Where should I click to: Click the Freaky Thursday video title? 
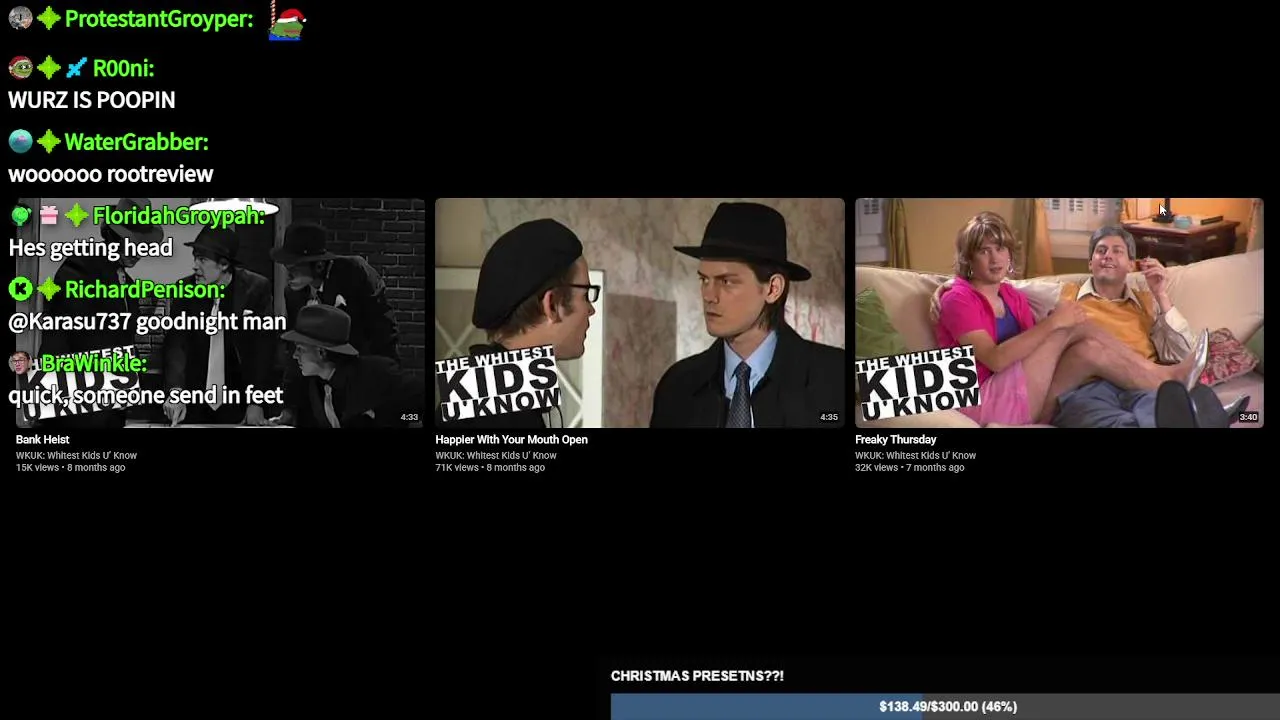point(895,439)
